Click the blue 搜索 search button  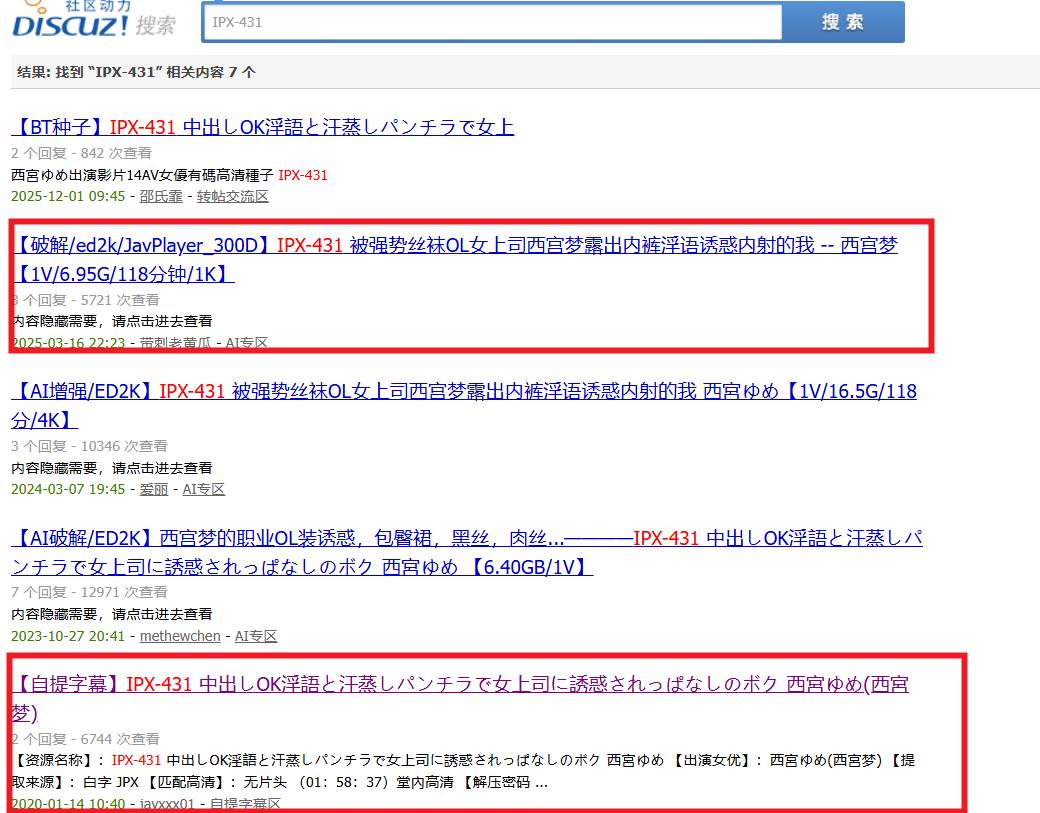click(842, 22)
